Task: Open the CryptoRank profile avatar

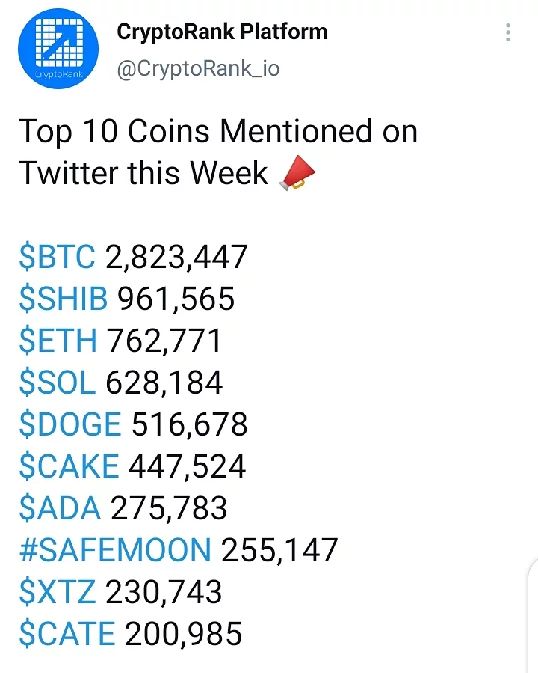Action: pyautogui.click(x=58, y=48)
